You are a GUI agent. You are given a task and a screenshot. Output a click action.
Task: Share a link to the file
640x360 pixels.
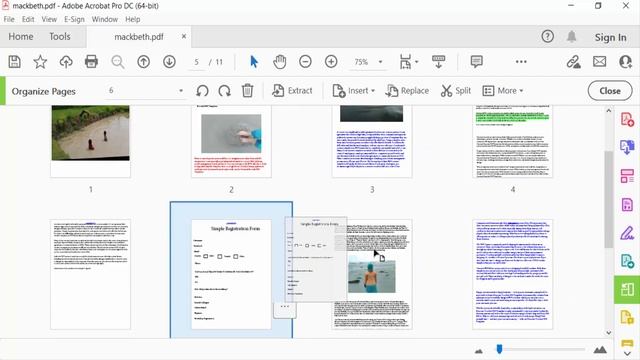[x=573, y=62]
